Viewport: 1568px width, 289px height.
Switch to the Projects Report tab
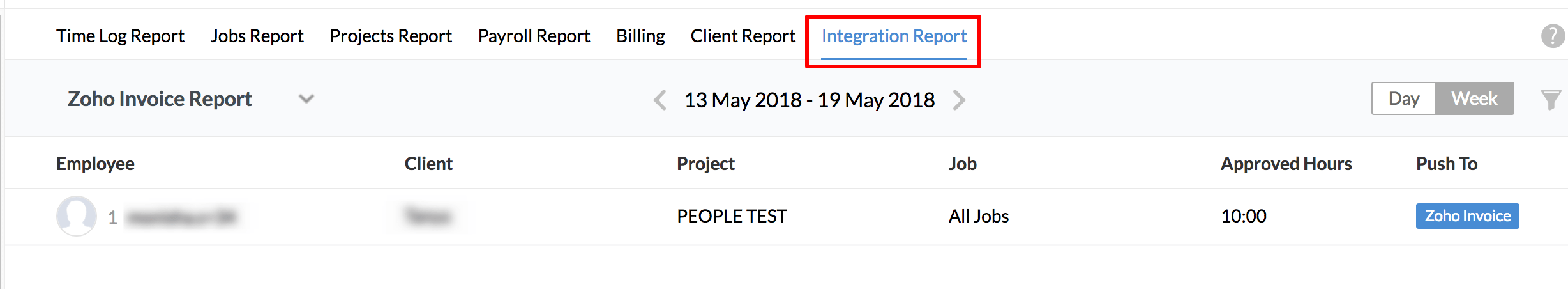(390, 36)
